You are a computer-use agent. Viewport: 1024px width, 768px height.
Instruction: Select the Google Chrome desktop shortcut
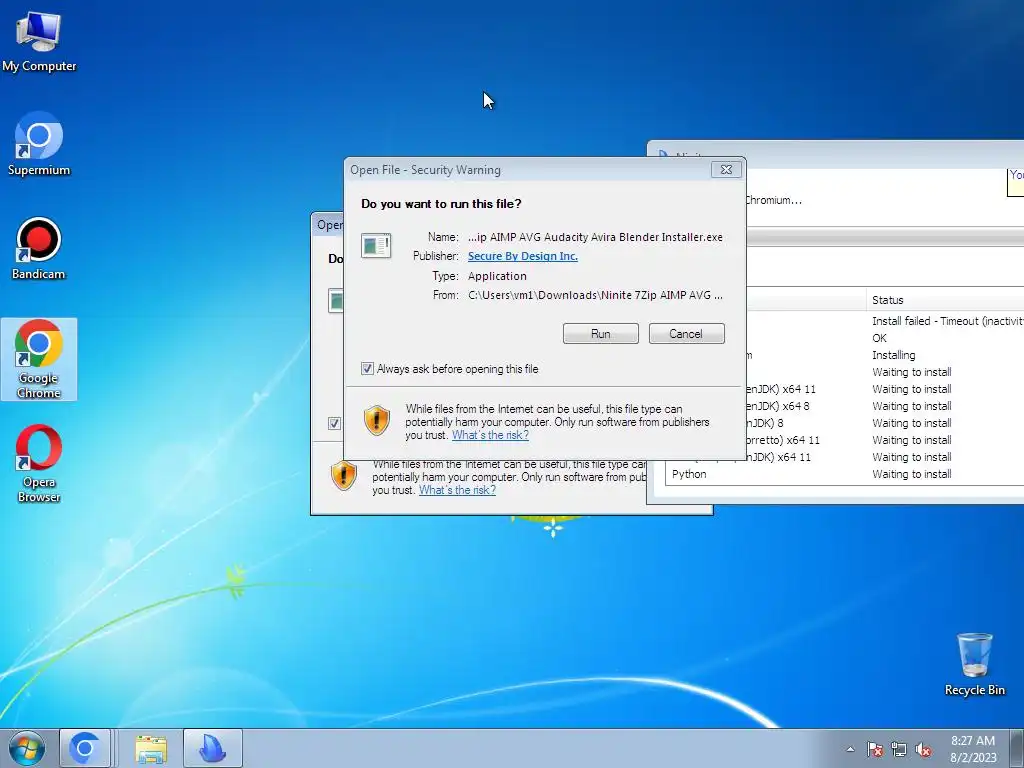(x=39, y=359)
